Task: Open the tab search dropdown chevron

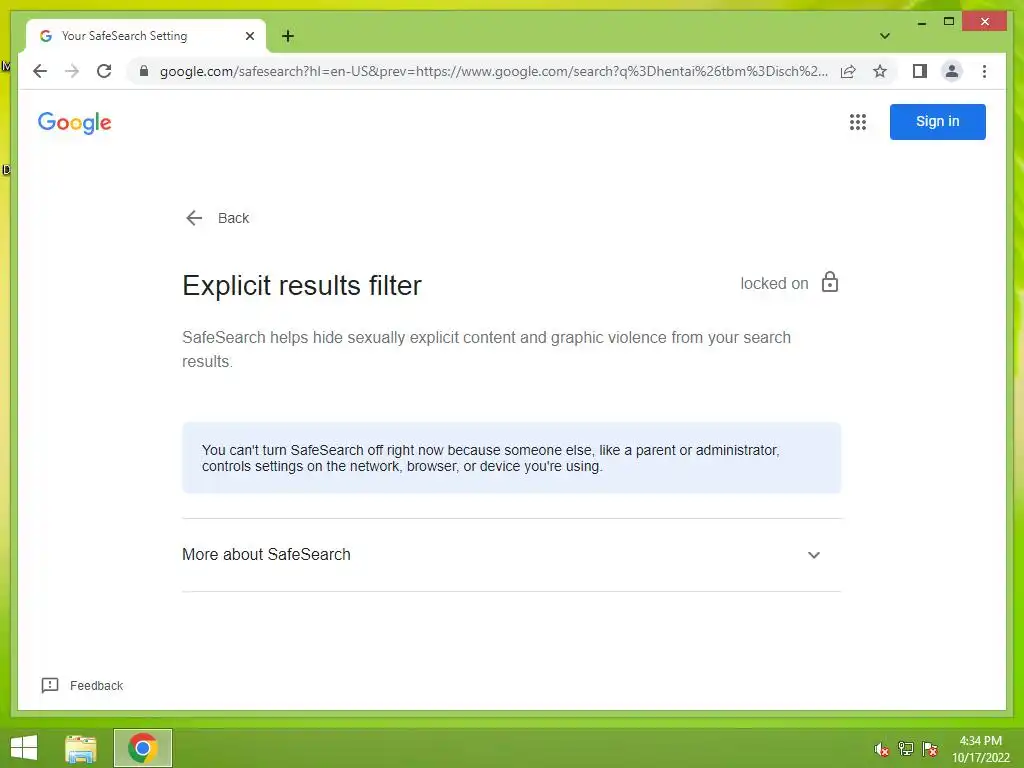Action: point(884,36)
